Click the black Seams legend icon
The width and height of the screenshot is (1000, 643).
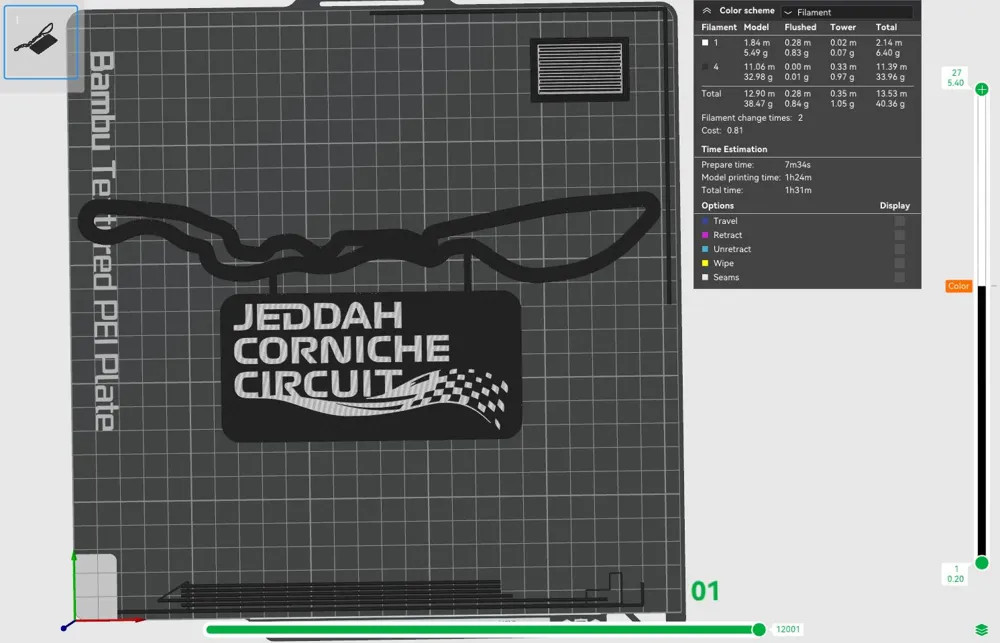(705, 277)
